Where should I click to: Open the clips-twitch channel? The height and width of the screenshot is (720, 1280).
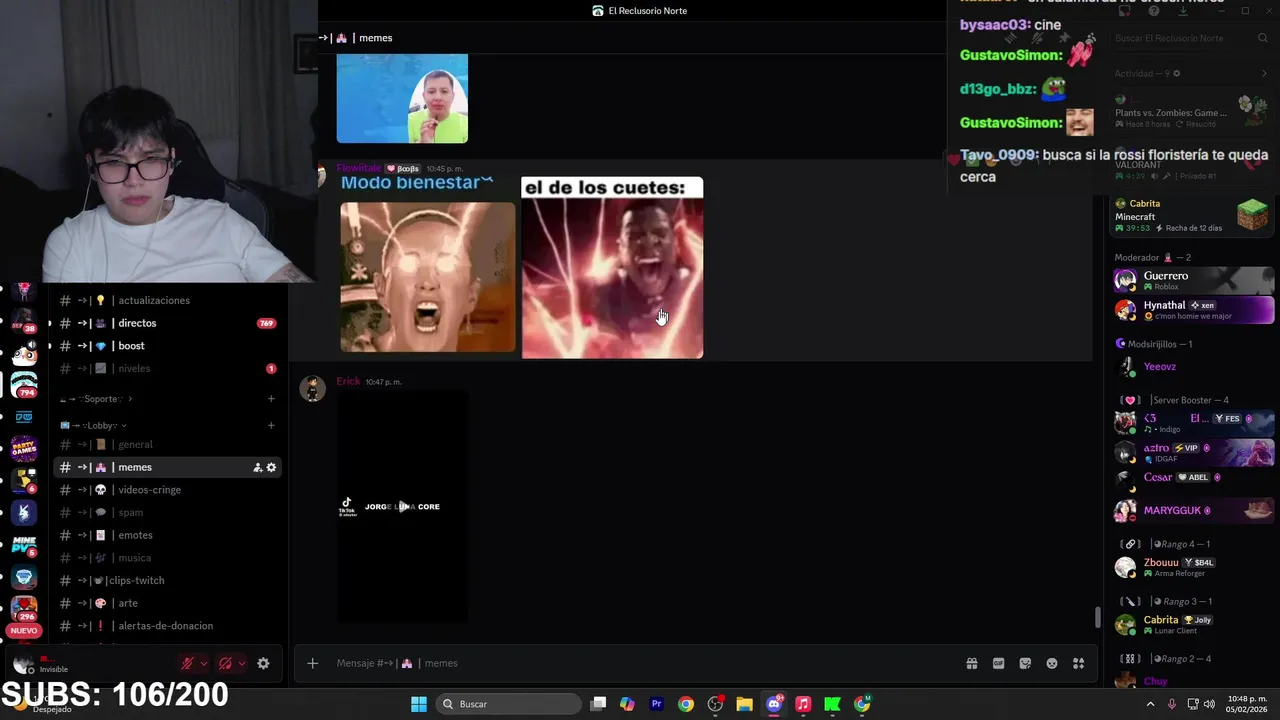tap(168, 580)
